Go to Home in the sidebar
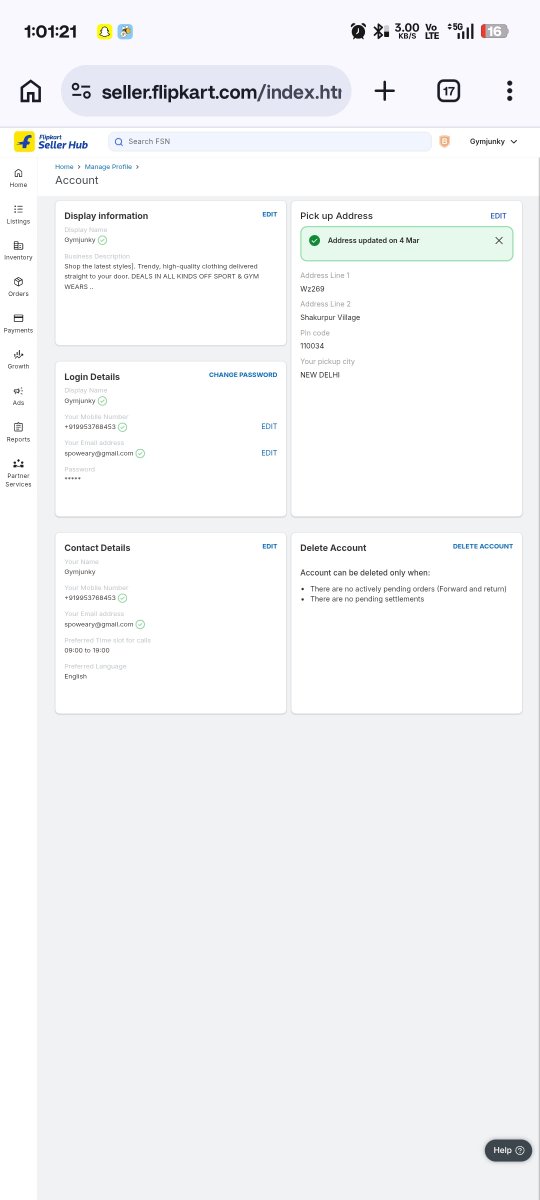 18,178
